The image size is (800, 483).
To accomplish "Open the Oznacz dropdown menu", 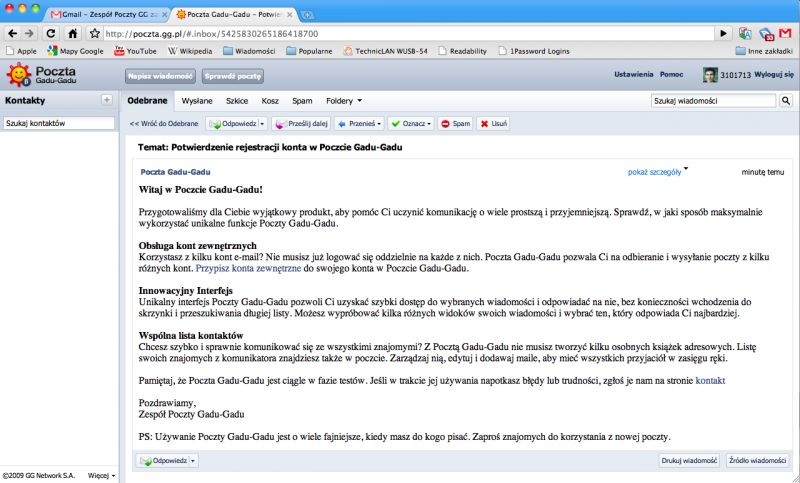I will point(410,124).
